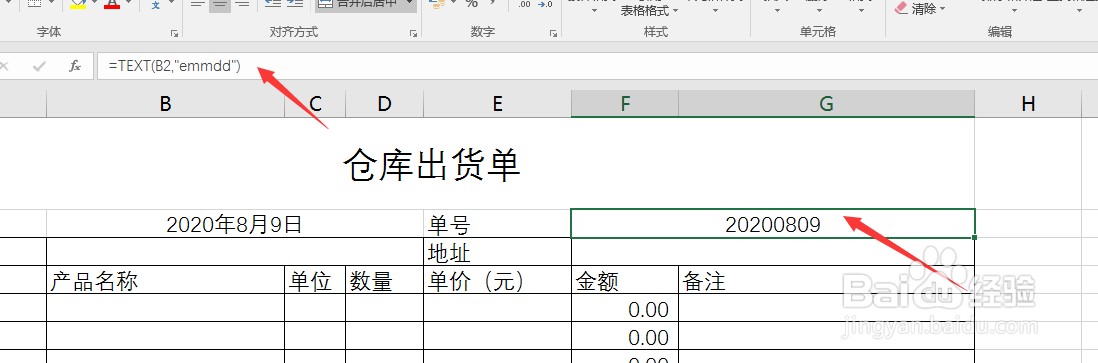Apply the red font color button
The width and height of the screenshot is (1098, 363).
tap(112, 4)
